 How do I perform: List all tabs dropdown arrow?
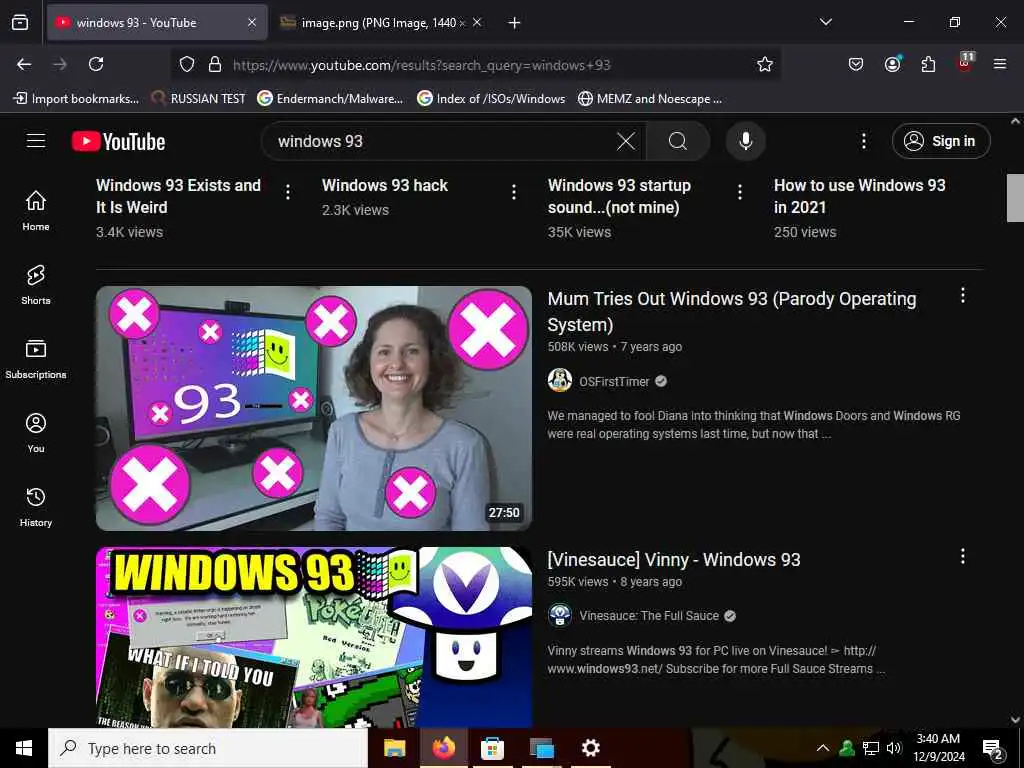coord(826,22)
